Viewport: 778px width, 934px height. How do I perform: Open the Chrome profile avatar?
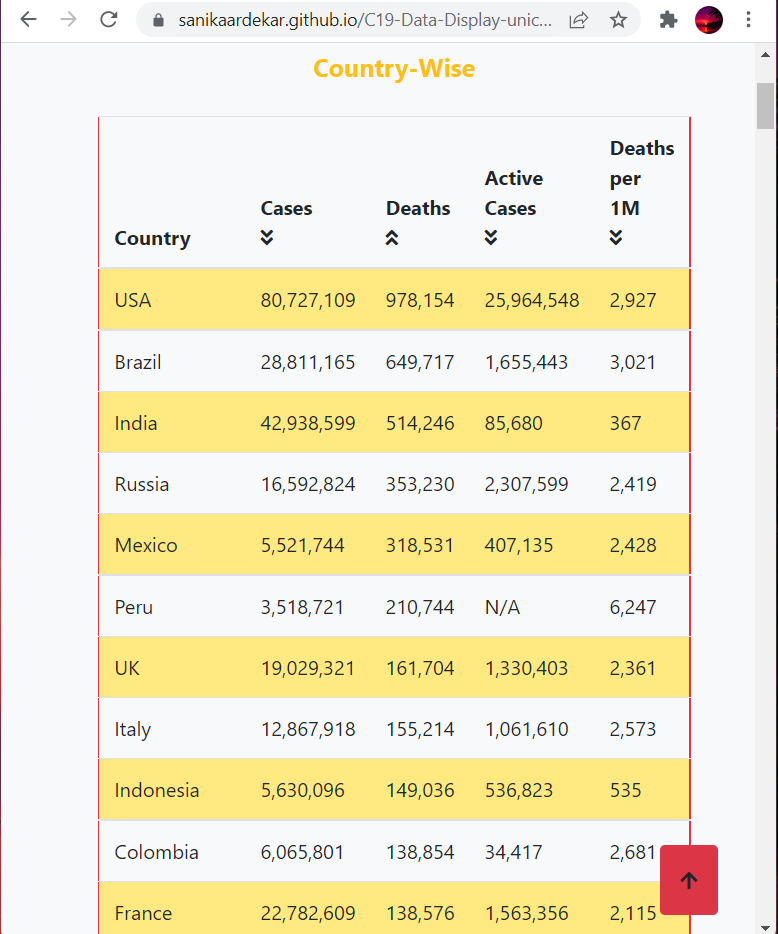click(709, 20)
